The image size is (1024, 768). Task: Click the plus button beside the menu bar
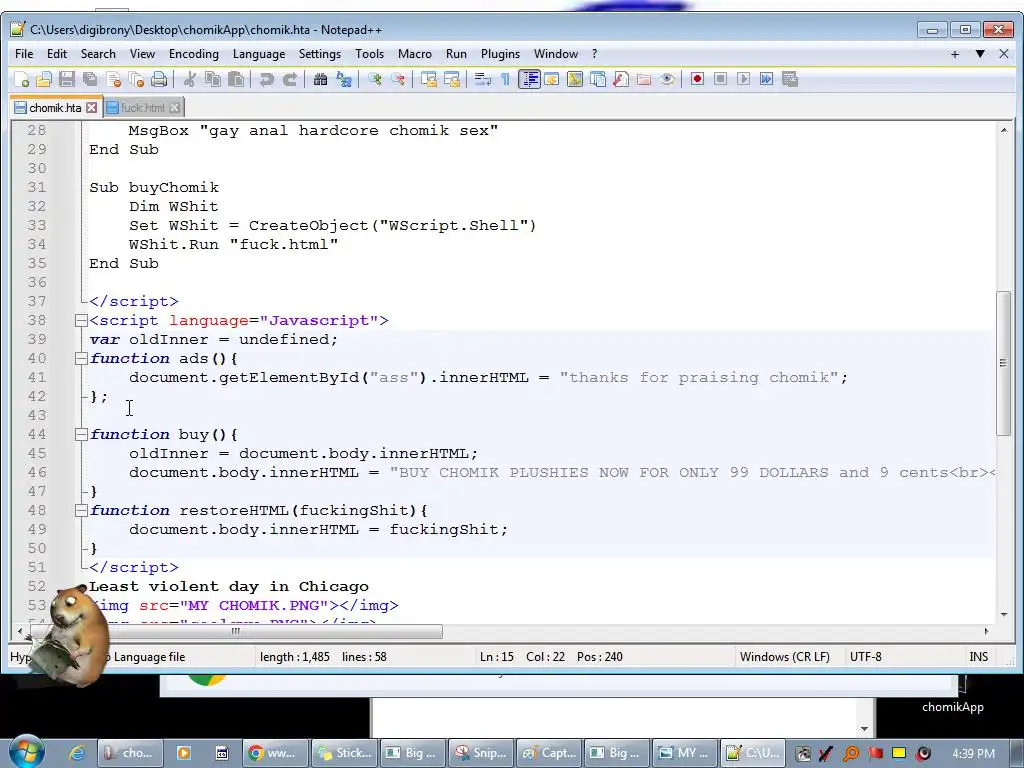tap(955, 54)
